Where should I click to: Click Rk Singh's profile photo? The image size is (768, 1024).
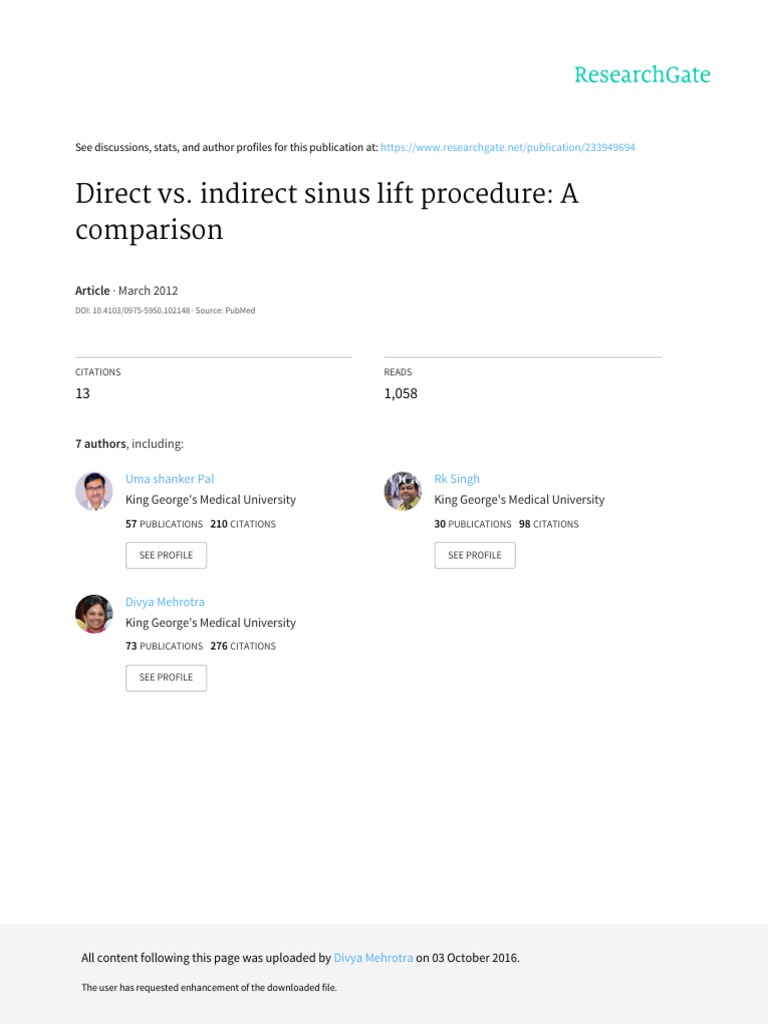(403, 491)
